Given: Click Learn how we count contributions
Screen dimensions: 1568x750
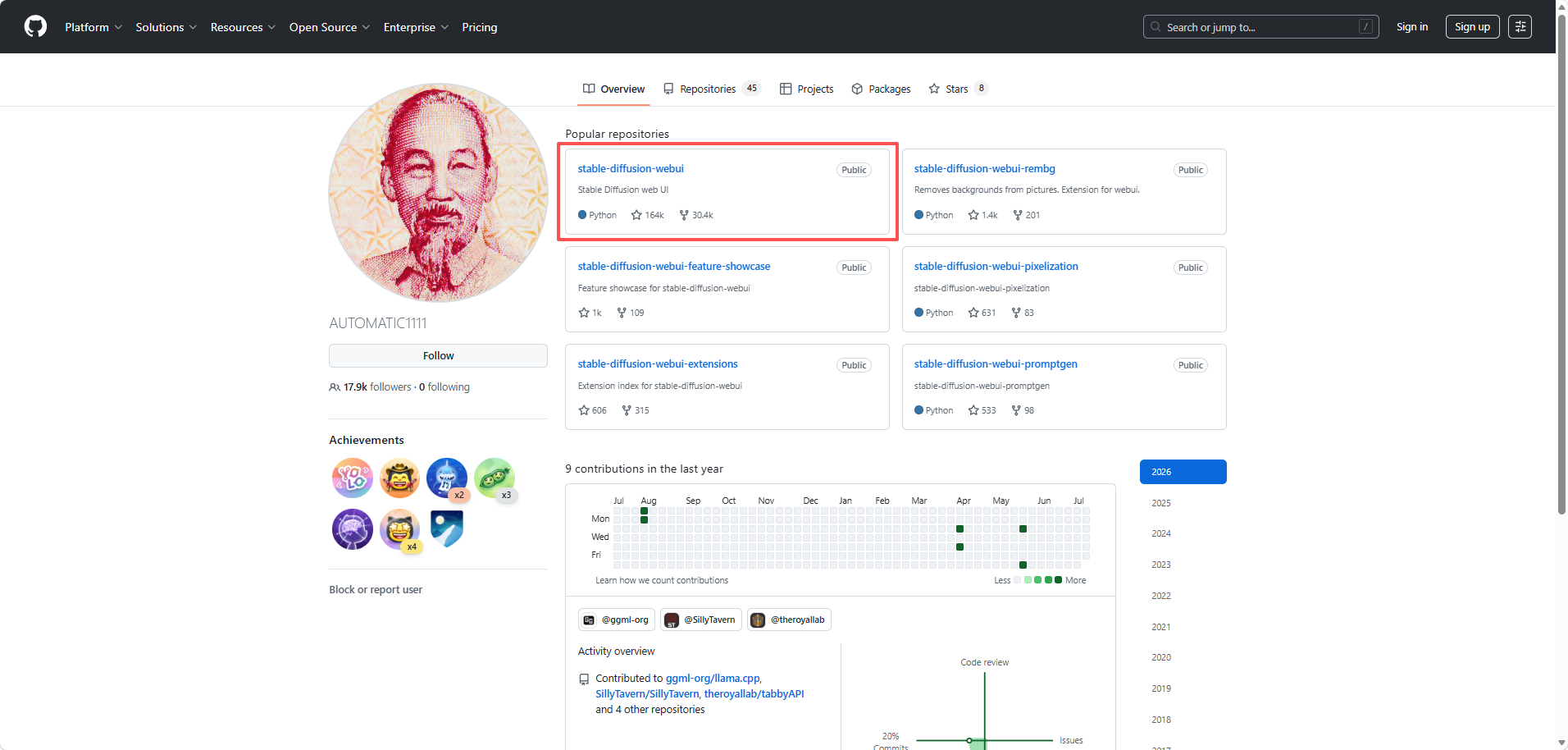Looking at the screenshot, I should (662, 580).
